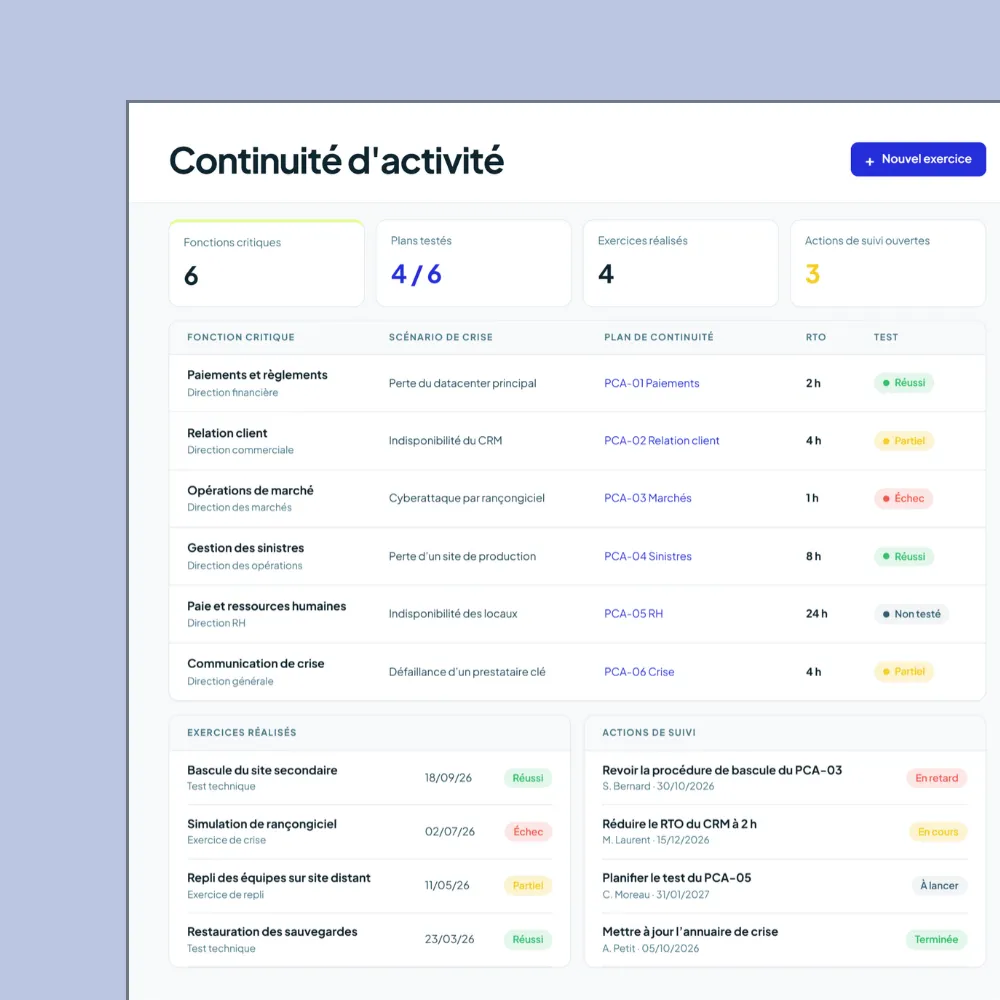
Task: Open the PCA-06 Crise plan link
Action: (638, 672)
